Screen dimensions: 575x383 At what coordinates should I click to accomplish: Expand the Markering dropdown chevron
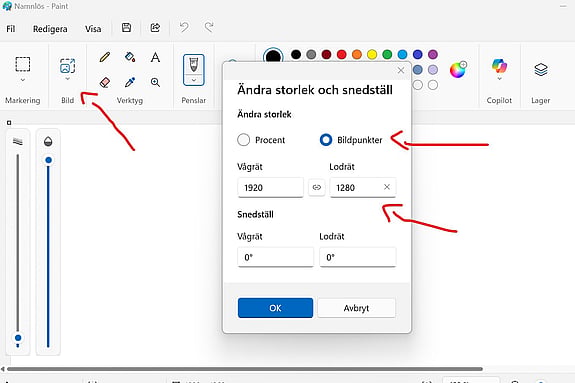pyautogui.click(x=23, y=80)
